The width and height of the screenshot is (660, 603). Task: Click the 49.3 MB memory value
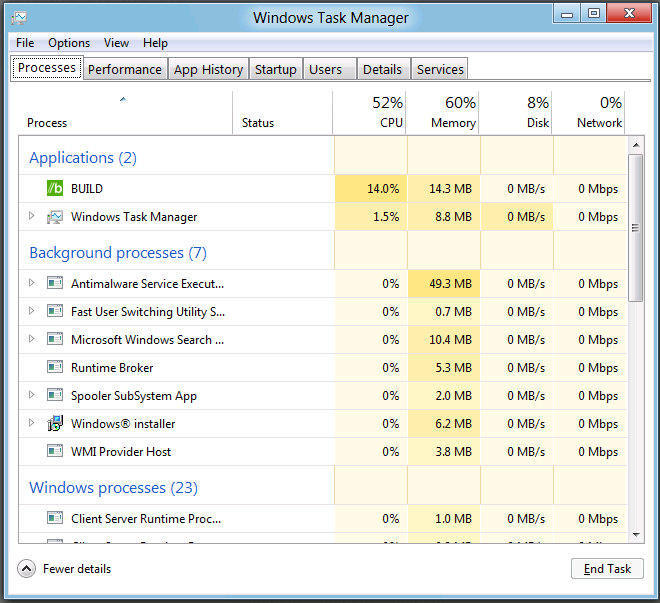click(x=450, y=284)
